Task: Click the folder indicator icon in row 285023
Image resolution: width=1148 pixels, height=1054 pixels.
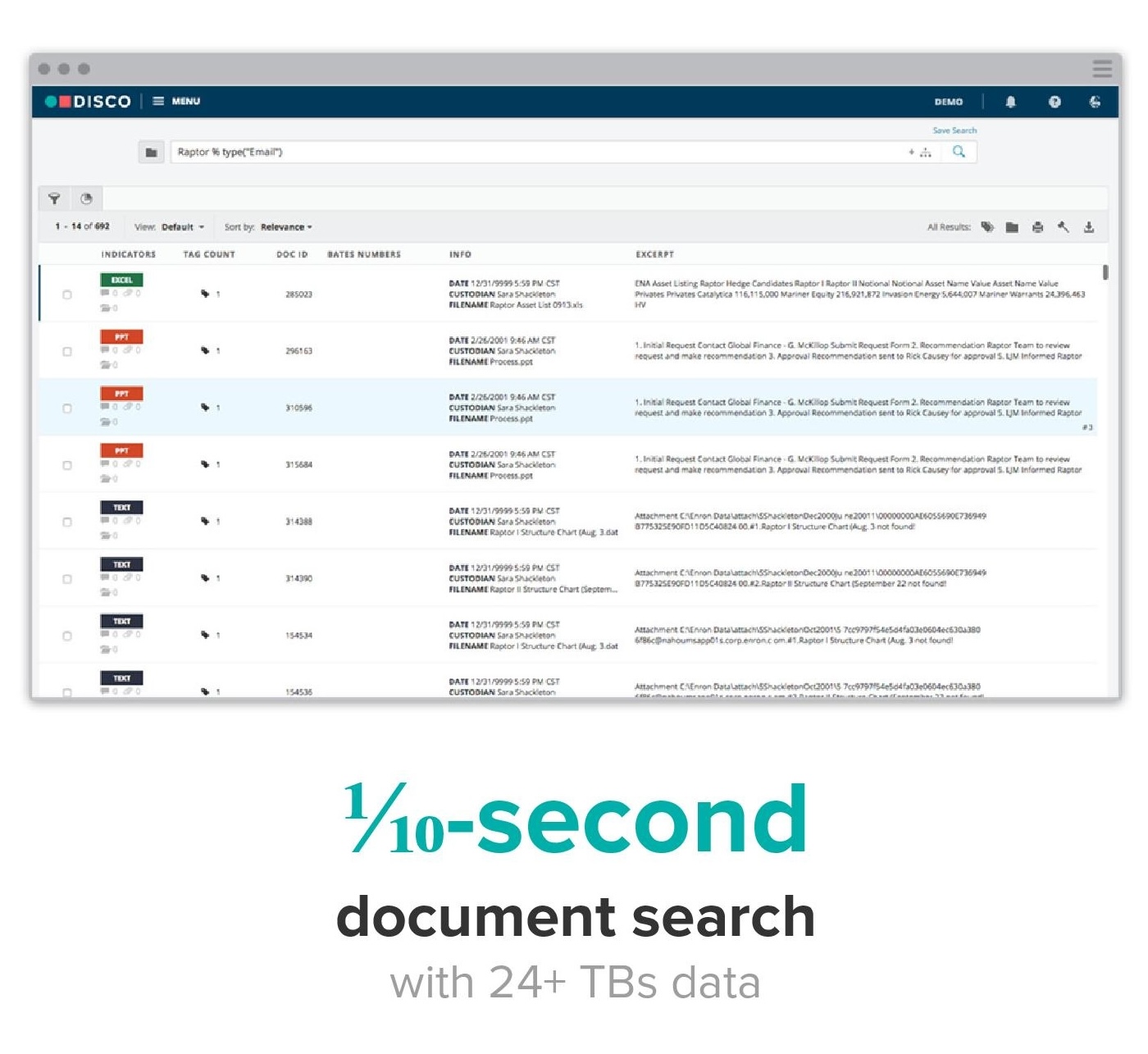Action: point(105,308)
